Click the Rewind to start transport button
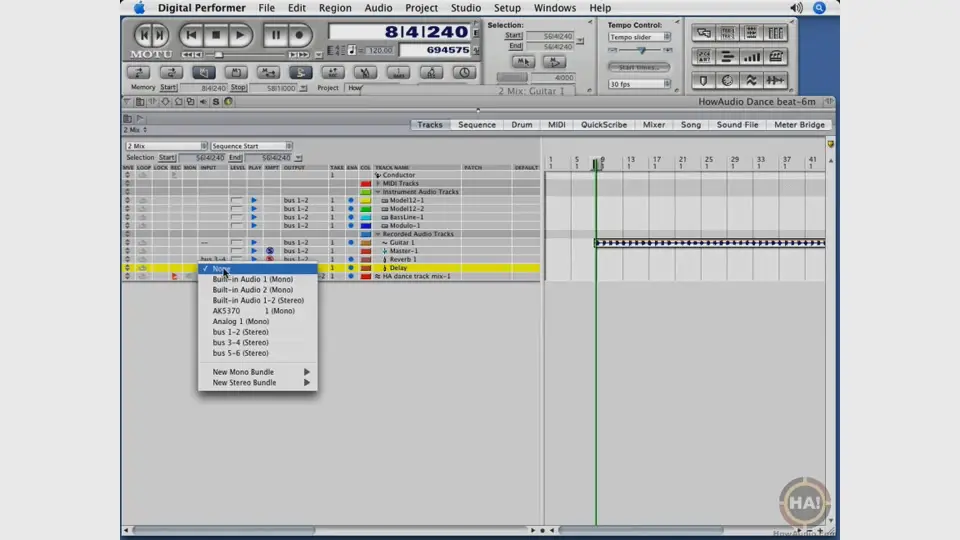Viewport: 960px width, 540px height. (x=191, y=35)
